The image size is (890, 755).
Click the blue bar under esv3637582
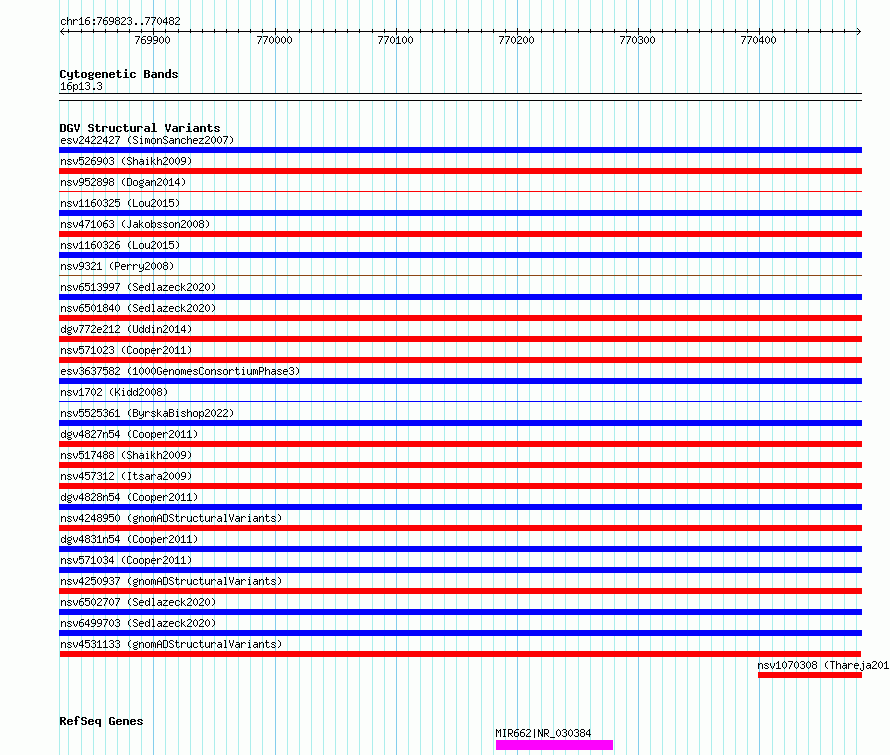[x=460, y=381]
